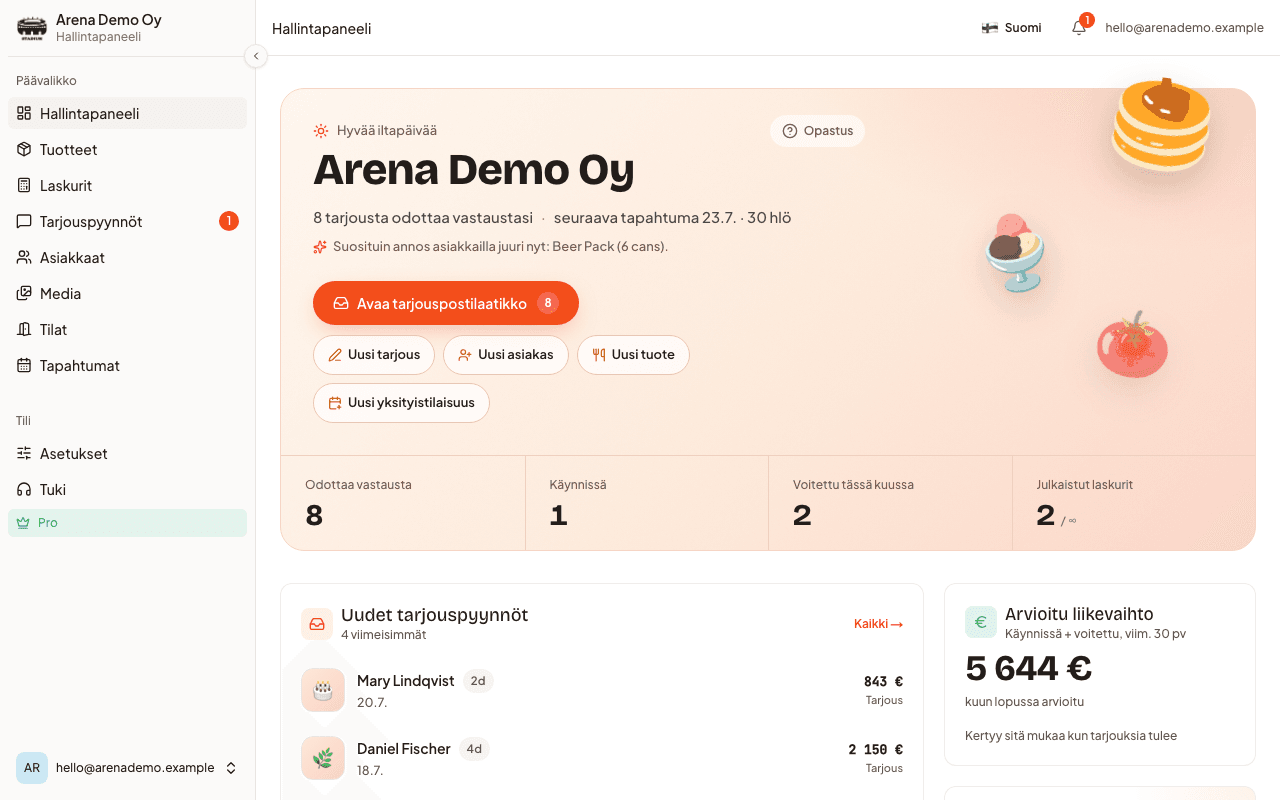Open the Suomi language selector
1280x800 pixels.
[x=1011, y=28]
